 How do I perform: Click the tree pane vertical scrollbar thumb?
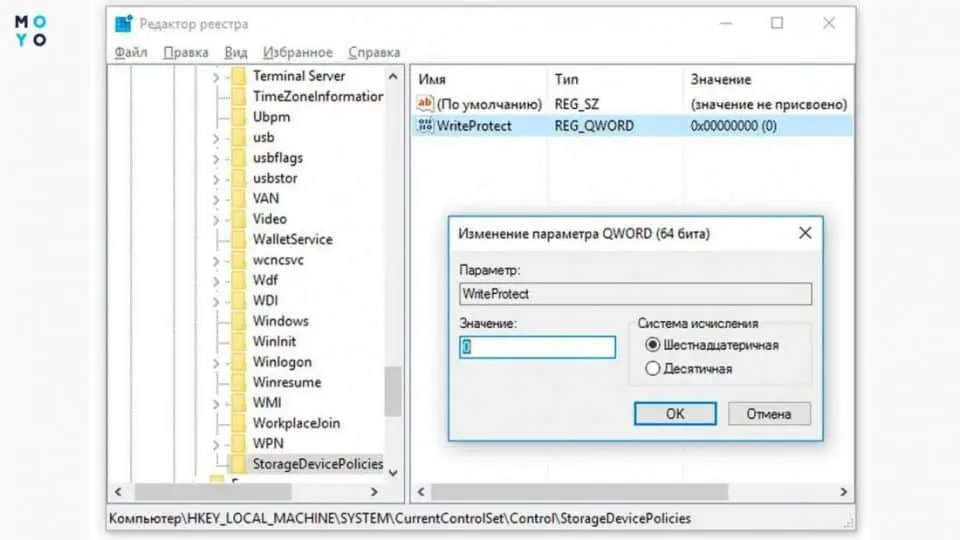point(393,390)
